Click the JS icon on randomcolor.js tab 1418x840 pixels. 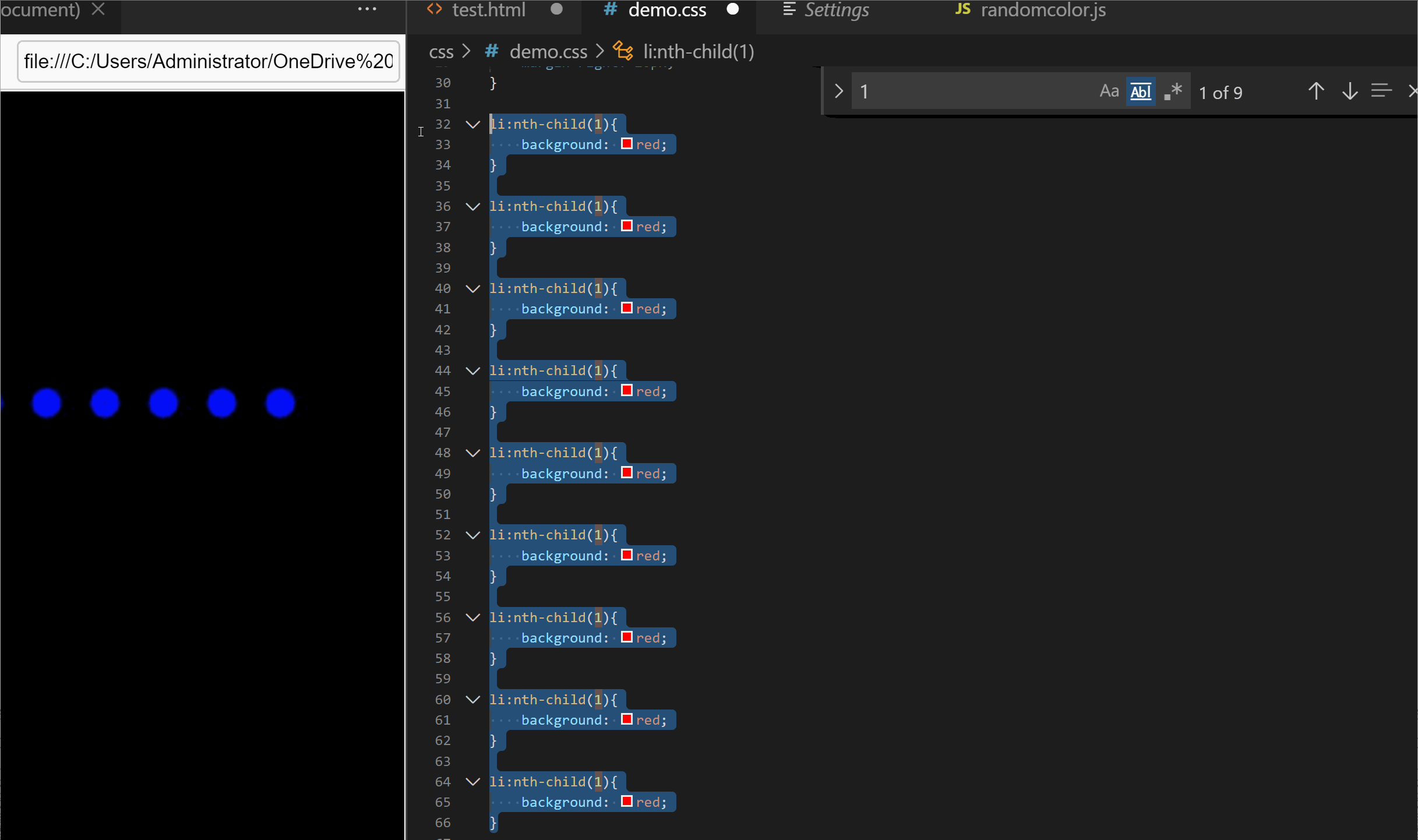[x=963, y=10]
